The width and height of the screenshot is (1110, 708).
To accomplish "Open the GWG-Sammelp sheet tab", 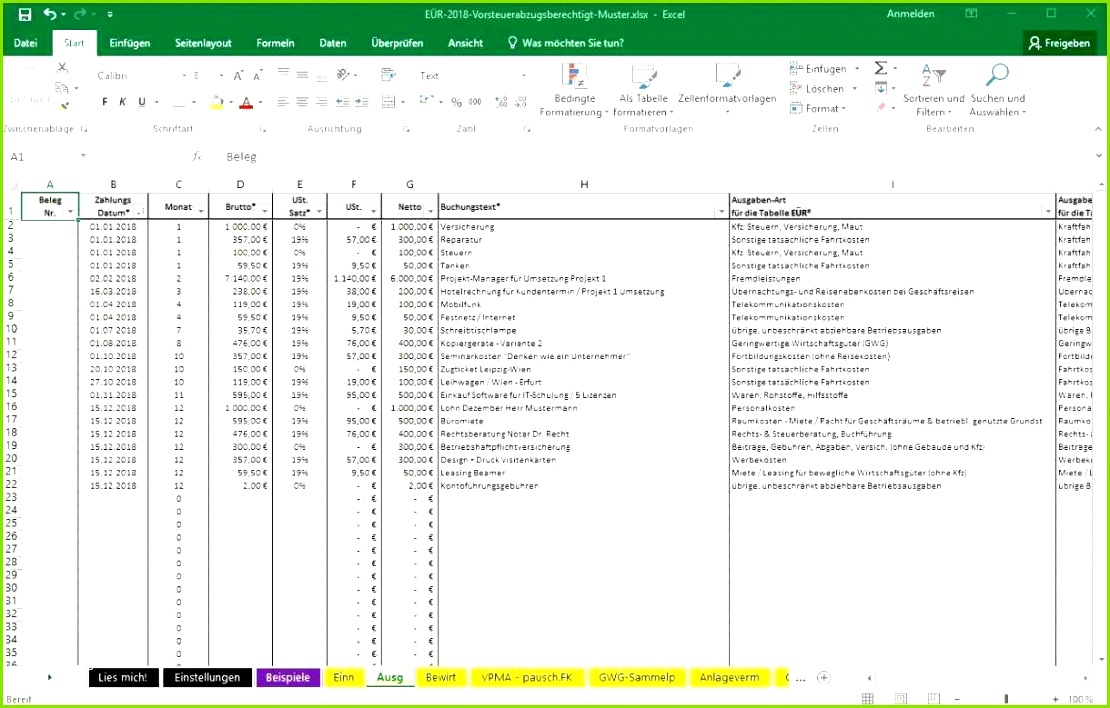I will coord(636,678).
